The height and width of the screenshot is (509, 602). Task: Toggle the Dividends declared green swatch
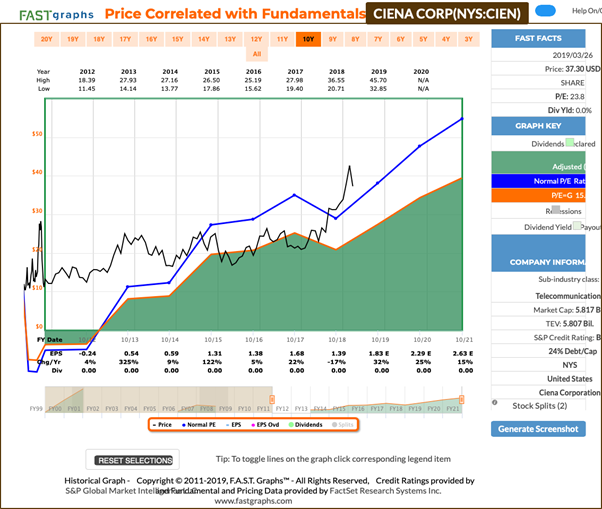(x=570, y=143)
